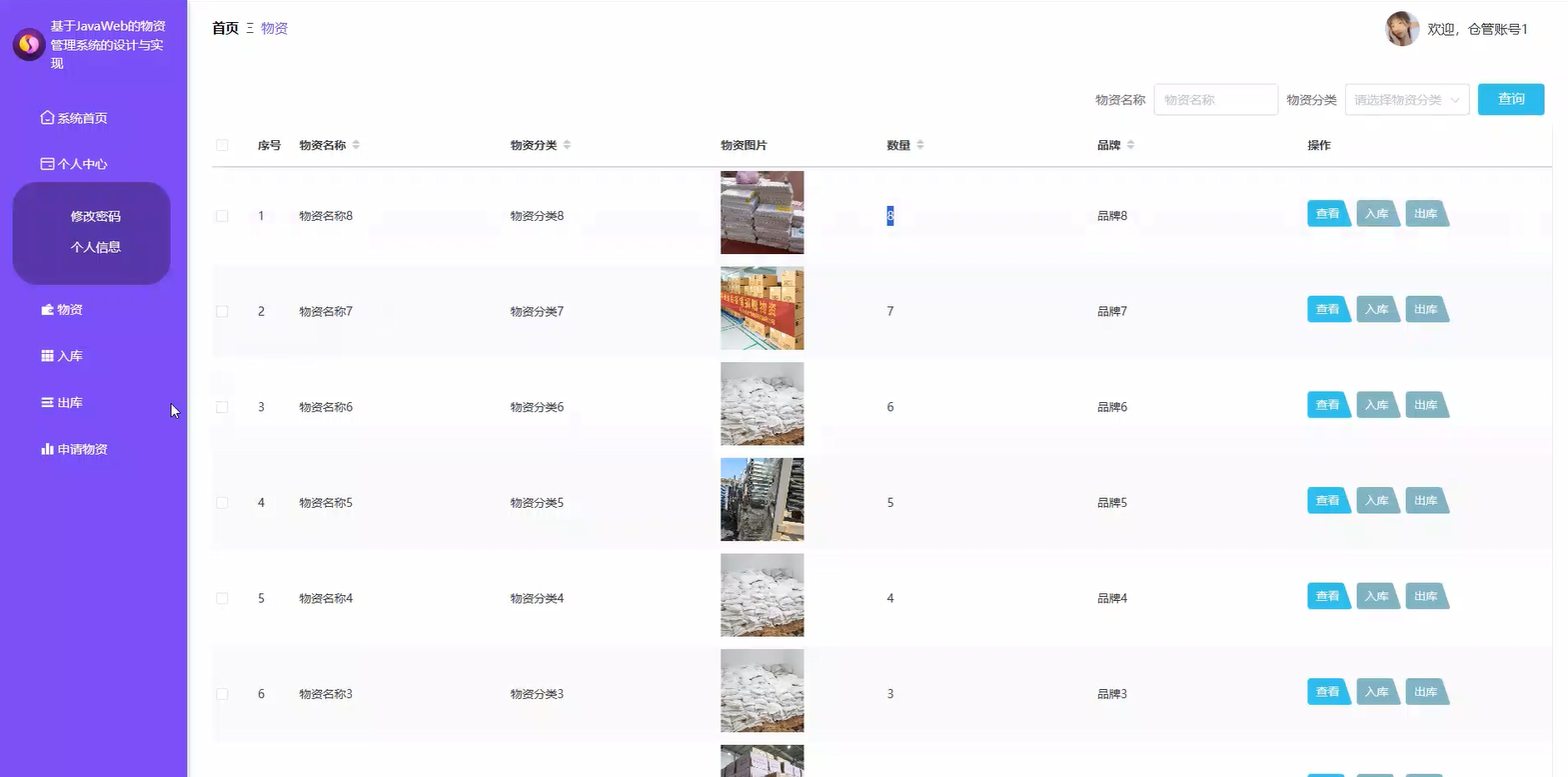The width and height of the screenshot is (1568, 777).
Task: Click 出库 for 物资名称6
Action: pyautogui.click(x=1426, y=405)
